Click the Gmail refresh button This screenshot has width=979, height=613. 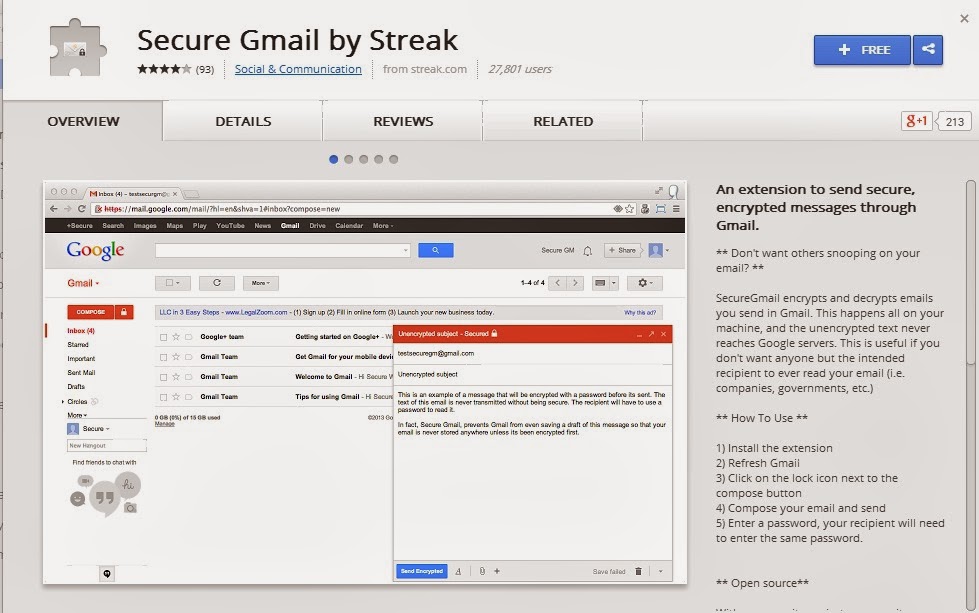point(217,283)
